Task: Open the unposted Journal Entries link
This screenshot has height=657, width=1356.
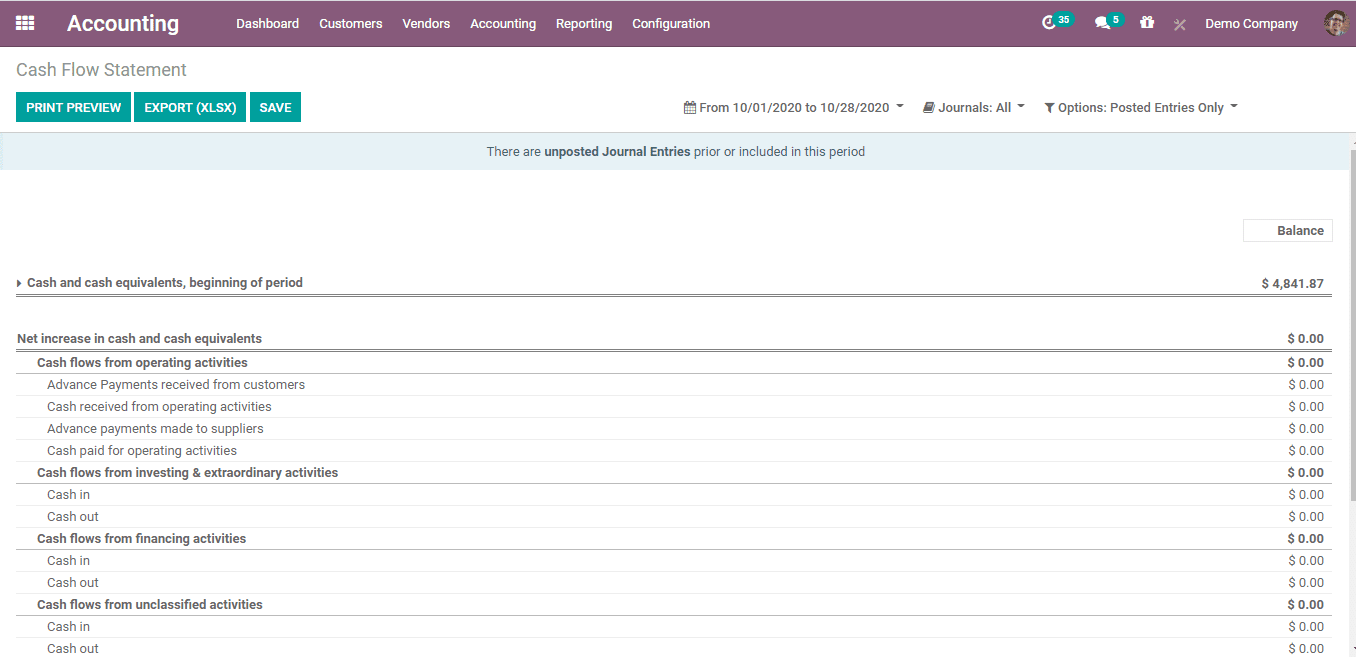Action: click(617, 152)
